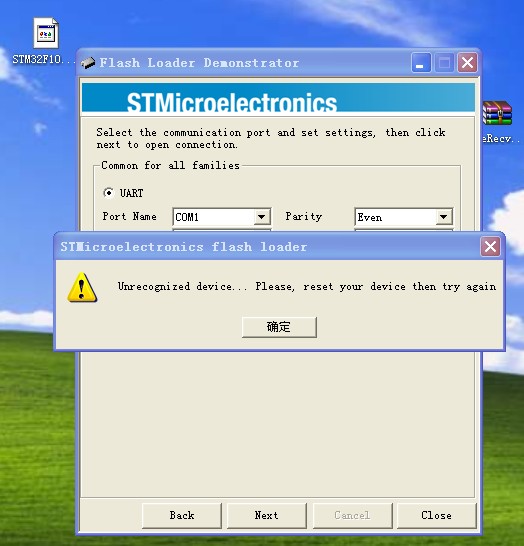This screenshot has height=546, width=524.
Task: Click the Close button at the bottom
Action: point(437,515)
